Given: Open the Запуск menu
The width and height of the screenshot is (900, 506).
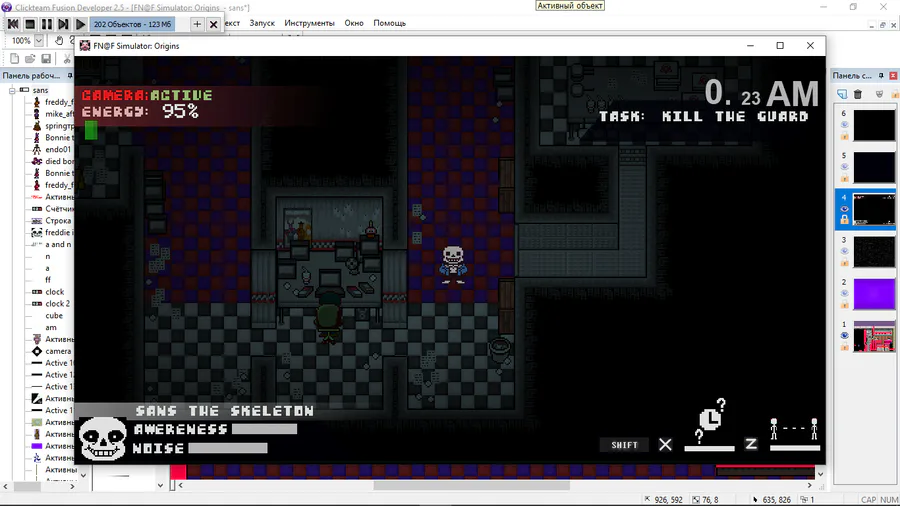Looking at the screenshot, I should (x=262, y=23).
